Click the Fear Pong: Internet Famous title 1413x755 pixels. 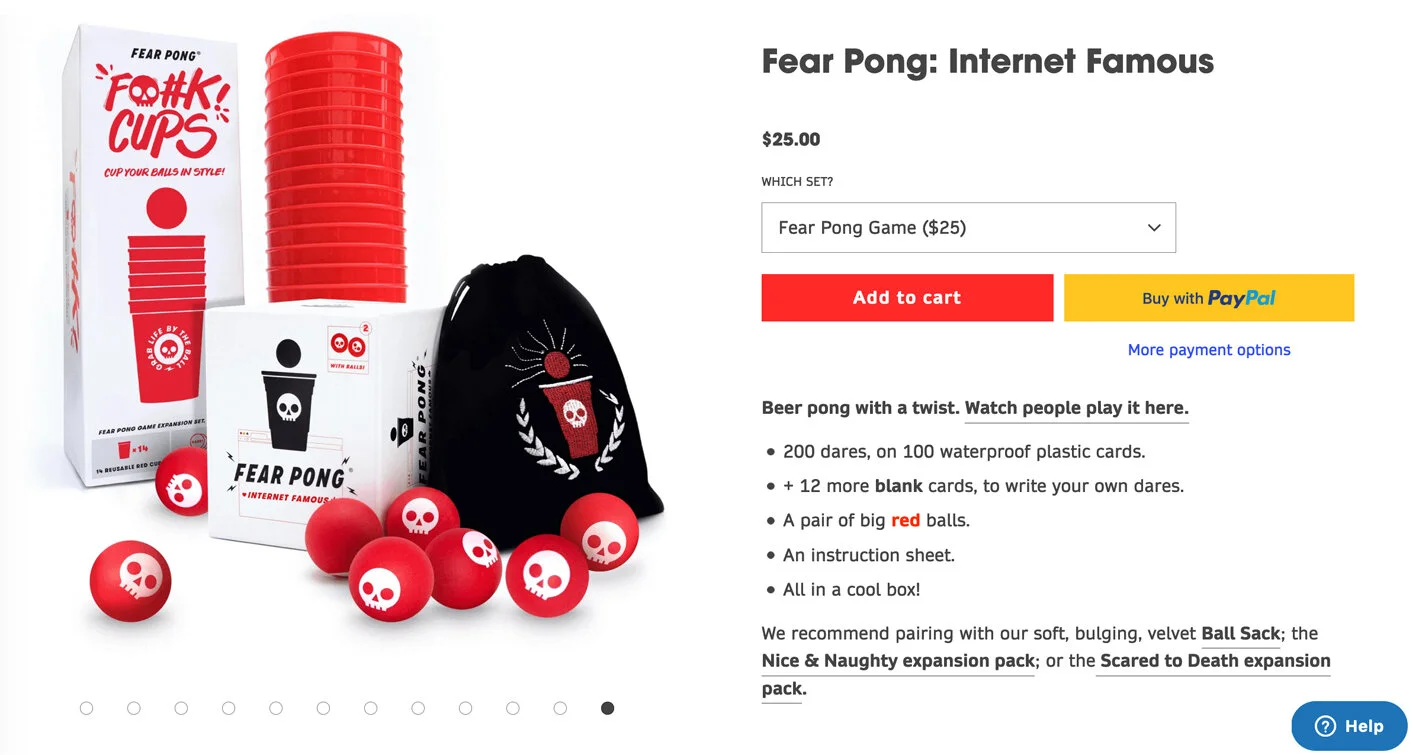pos(988,62)
